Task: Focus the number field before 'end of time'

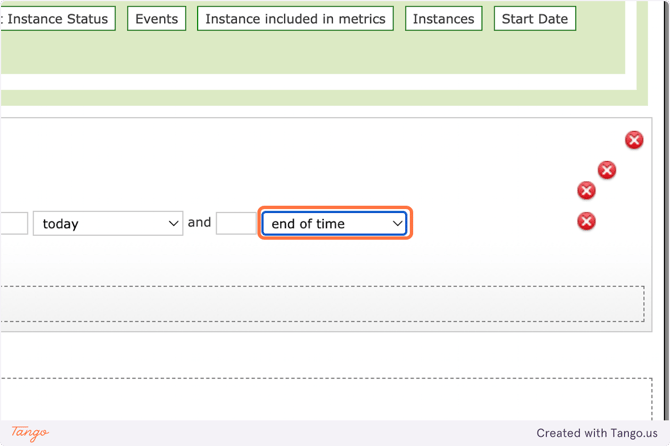Action: coord(236,223)
